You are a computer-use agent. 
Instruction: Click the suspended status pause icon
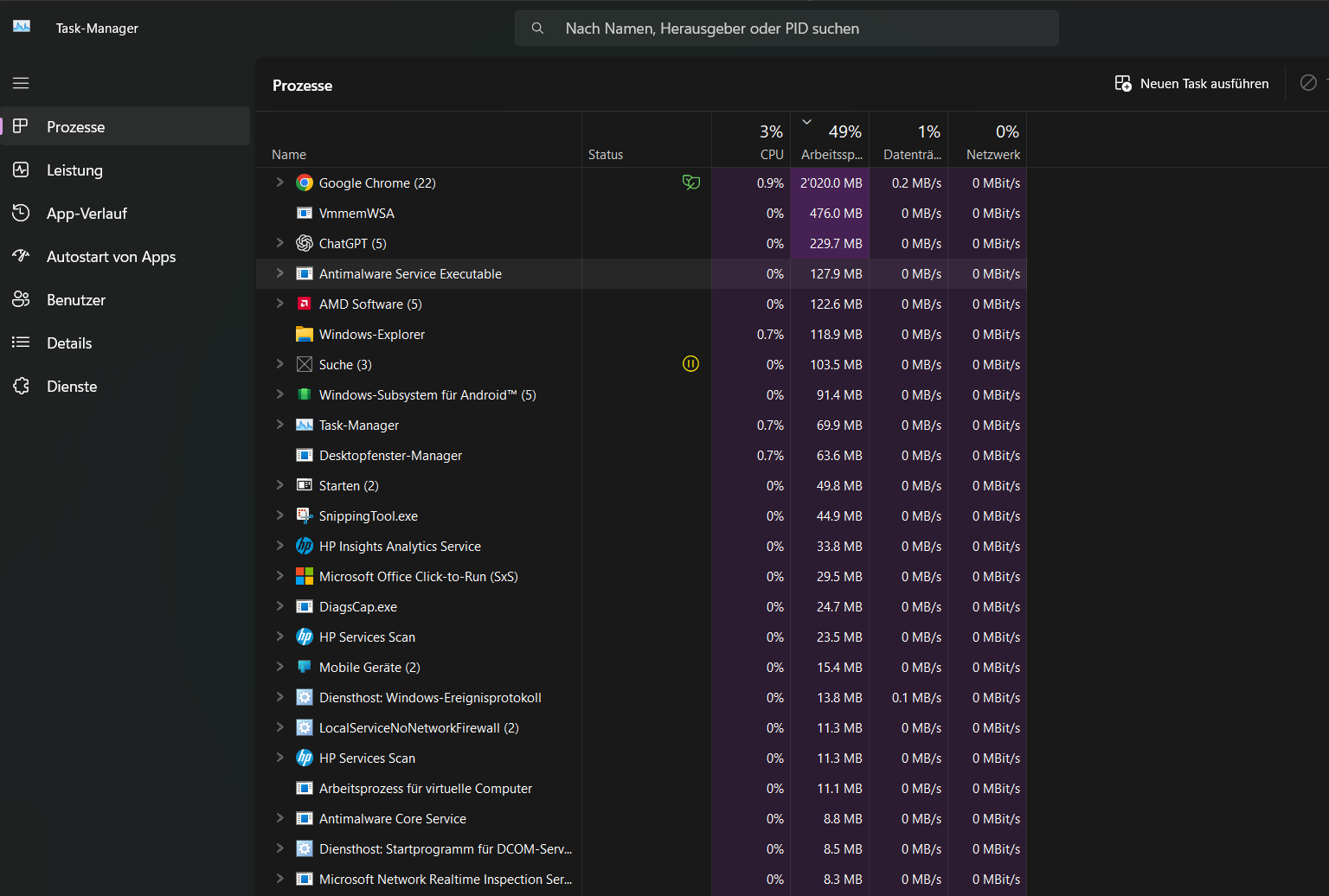[690, 364]
